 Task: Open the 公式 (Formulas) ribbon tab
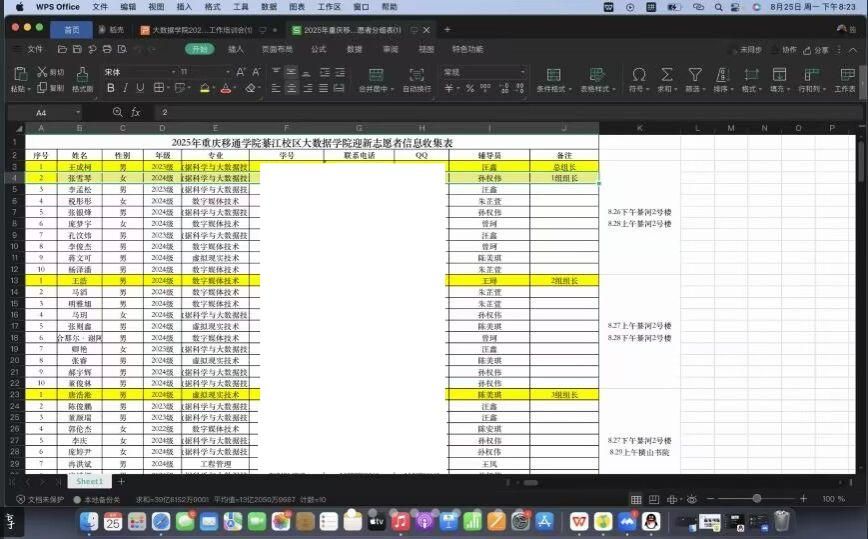click(x=318, y=49)
